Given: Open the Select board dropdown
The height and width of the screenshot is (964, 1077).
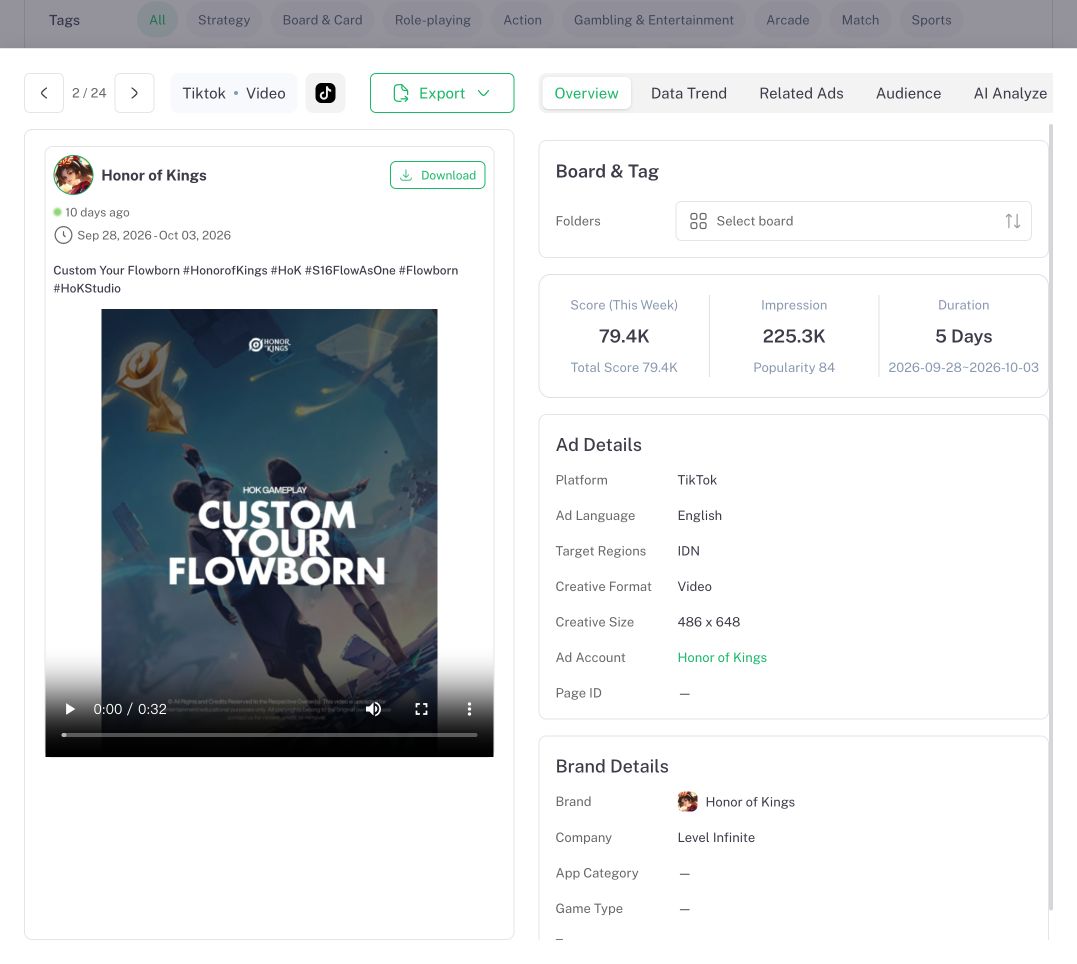Looking at the screenshot, I should coord(853,221).
